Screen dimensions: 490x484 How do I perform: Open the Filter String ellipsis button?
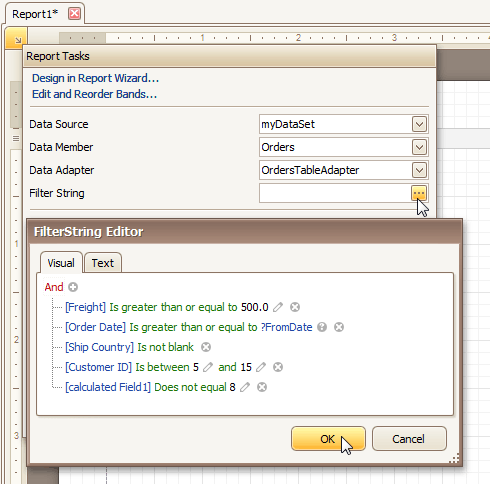coord(419,193)
